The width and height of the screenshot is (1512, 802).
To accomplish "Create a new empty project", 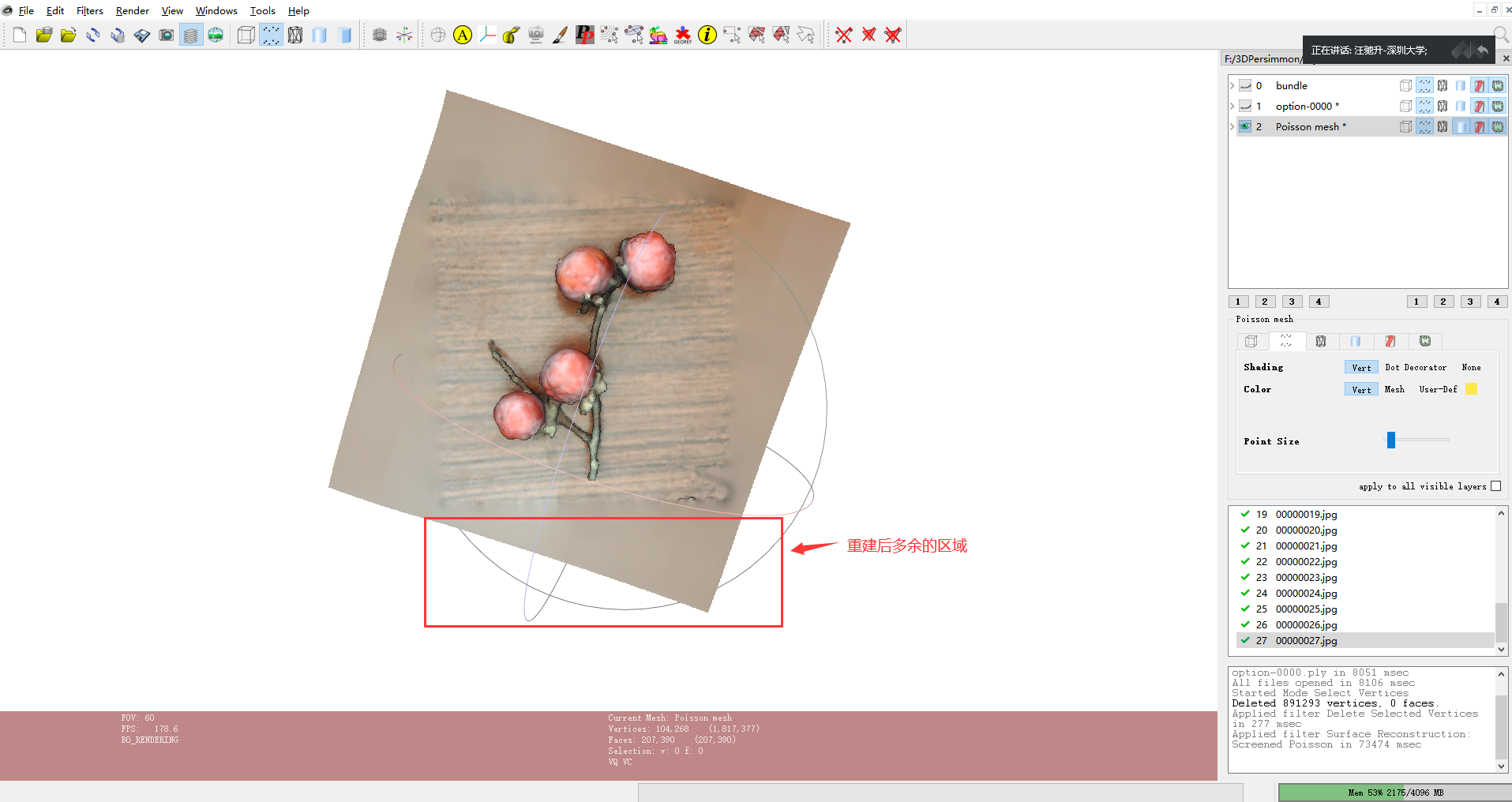I will [20, 35].
